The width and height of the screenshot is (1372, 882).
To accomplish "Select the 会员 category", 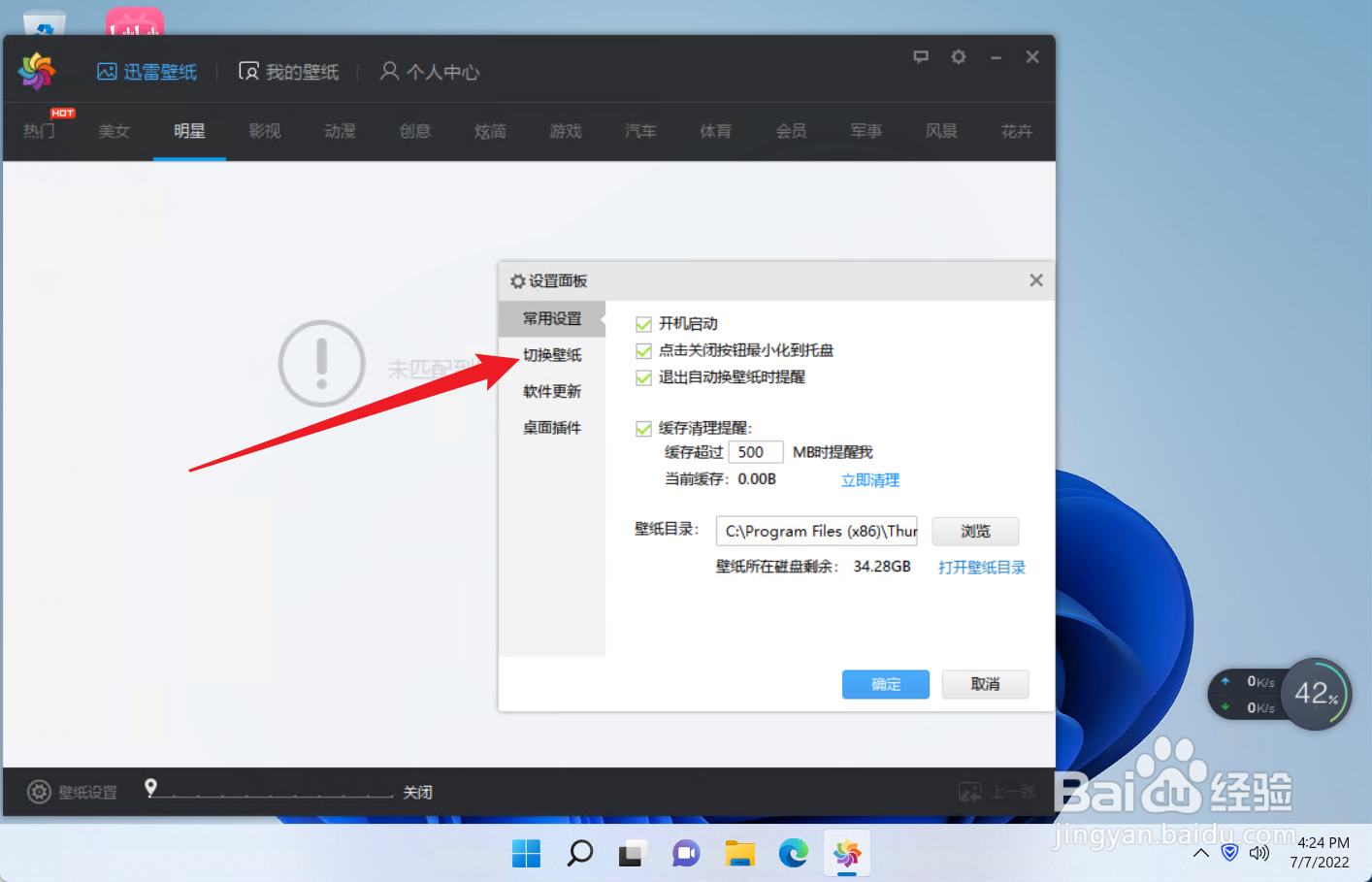I will pos(791,130).
